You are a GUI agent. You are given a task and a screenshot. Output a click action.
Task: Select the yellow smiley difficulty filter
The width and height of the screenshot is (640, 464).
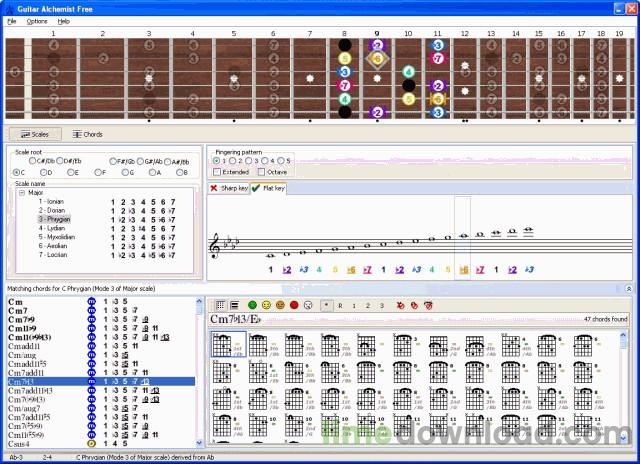[x=266, y=304]
